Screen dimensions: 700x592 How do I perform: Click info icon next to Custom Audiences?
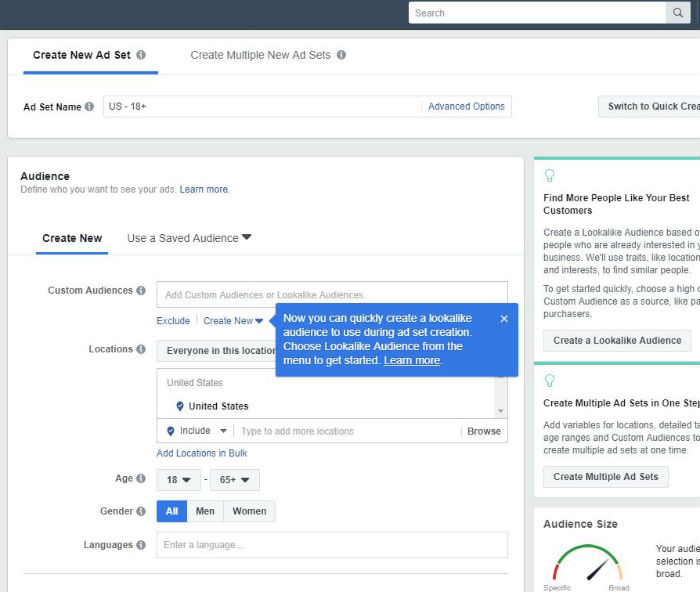(141, 291)
